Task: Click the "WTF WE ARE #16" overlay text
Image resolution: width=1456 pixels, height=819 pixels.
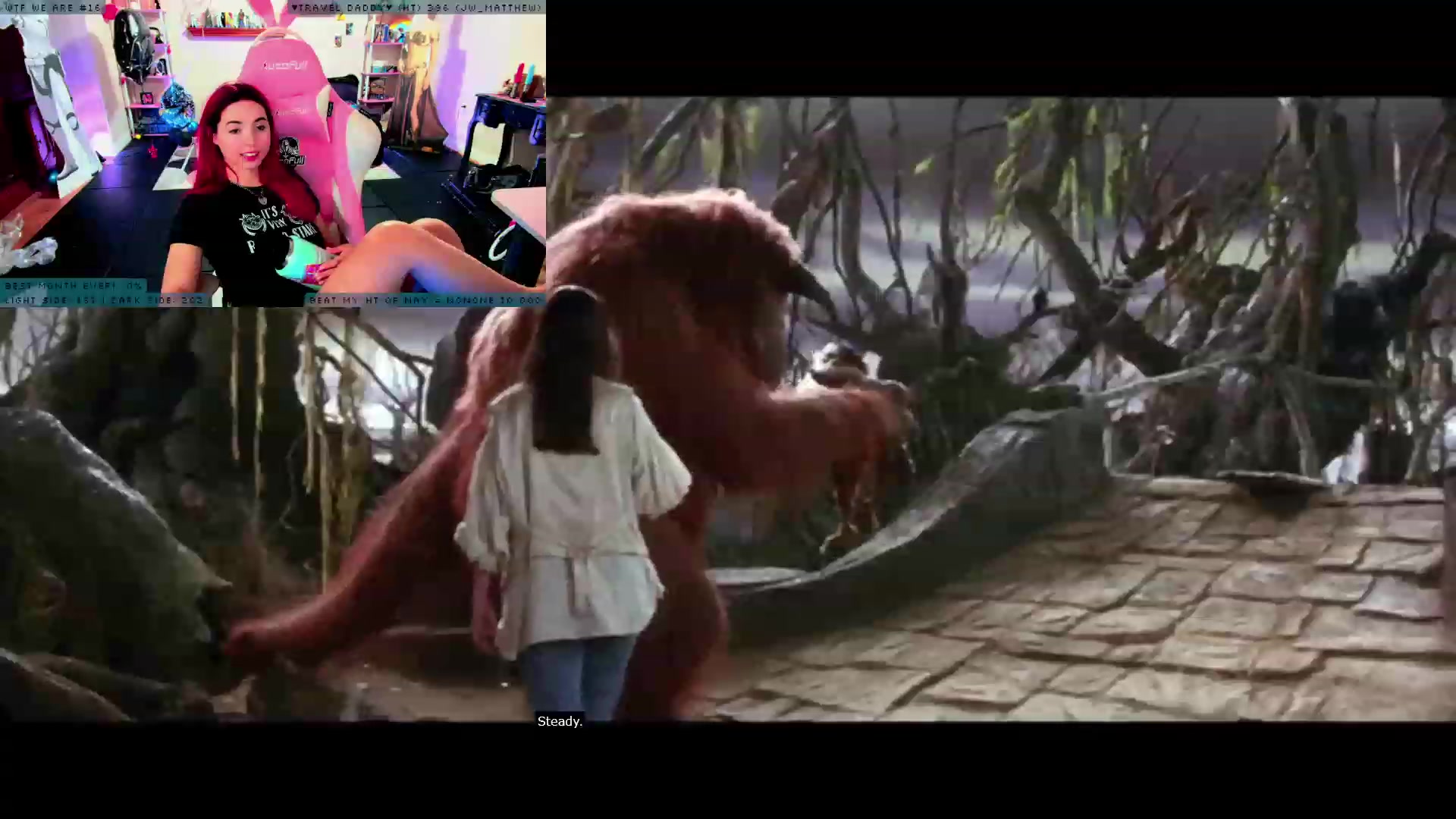Action: coord(52,8)
